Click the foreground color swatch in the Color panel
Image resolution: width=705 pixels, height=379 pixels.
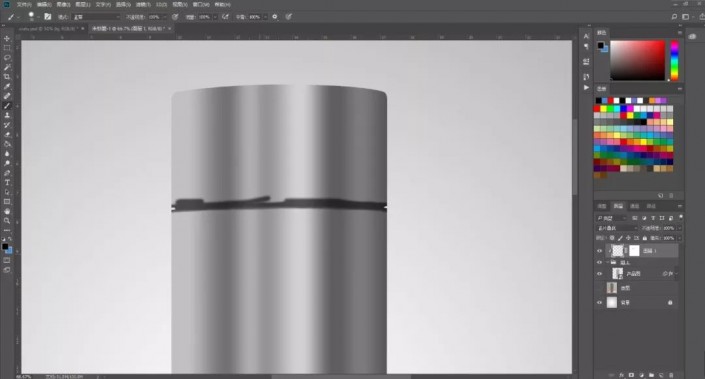pos(600,45)
